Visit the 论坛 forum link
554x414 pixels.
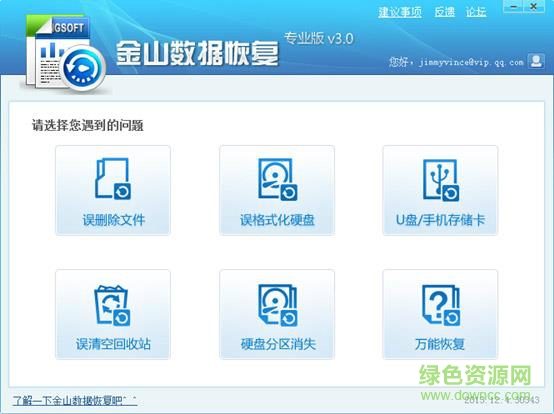click(x=476, y=12)
